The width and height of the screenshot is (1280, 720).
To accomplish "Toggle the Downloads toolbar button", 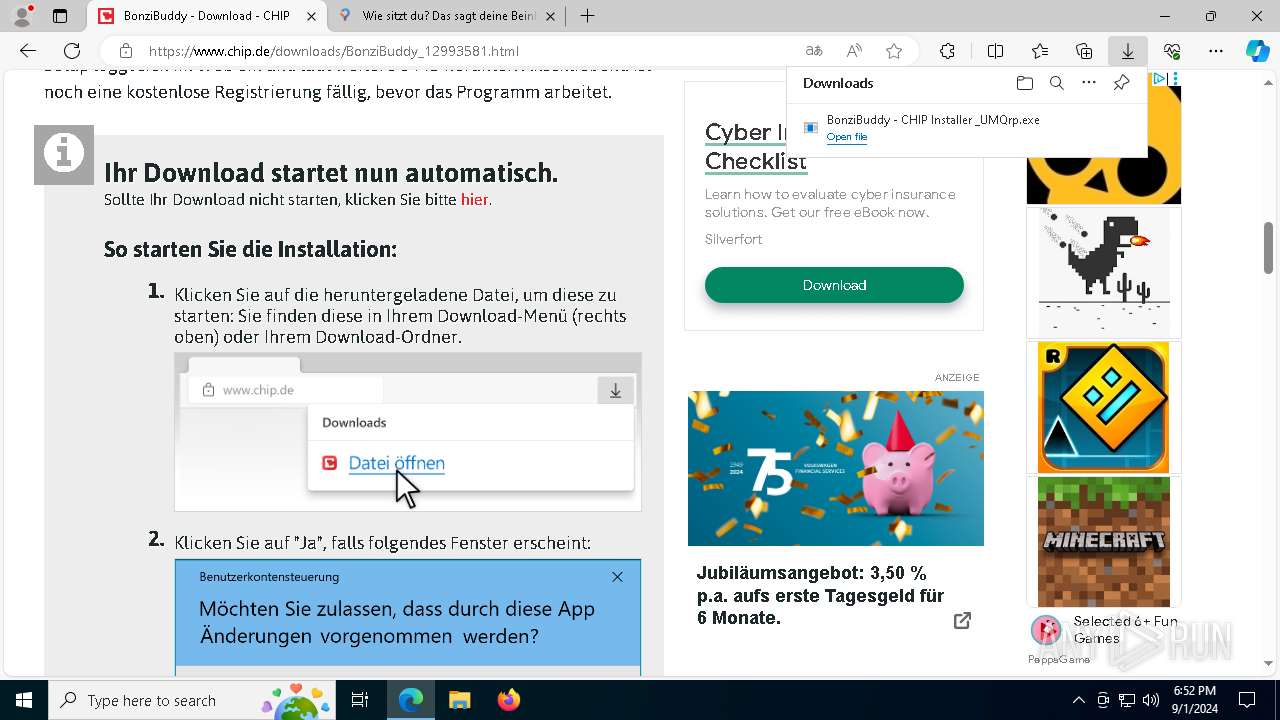I will tap(1128, 51).
